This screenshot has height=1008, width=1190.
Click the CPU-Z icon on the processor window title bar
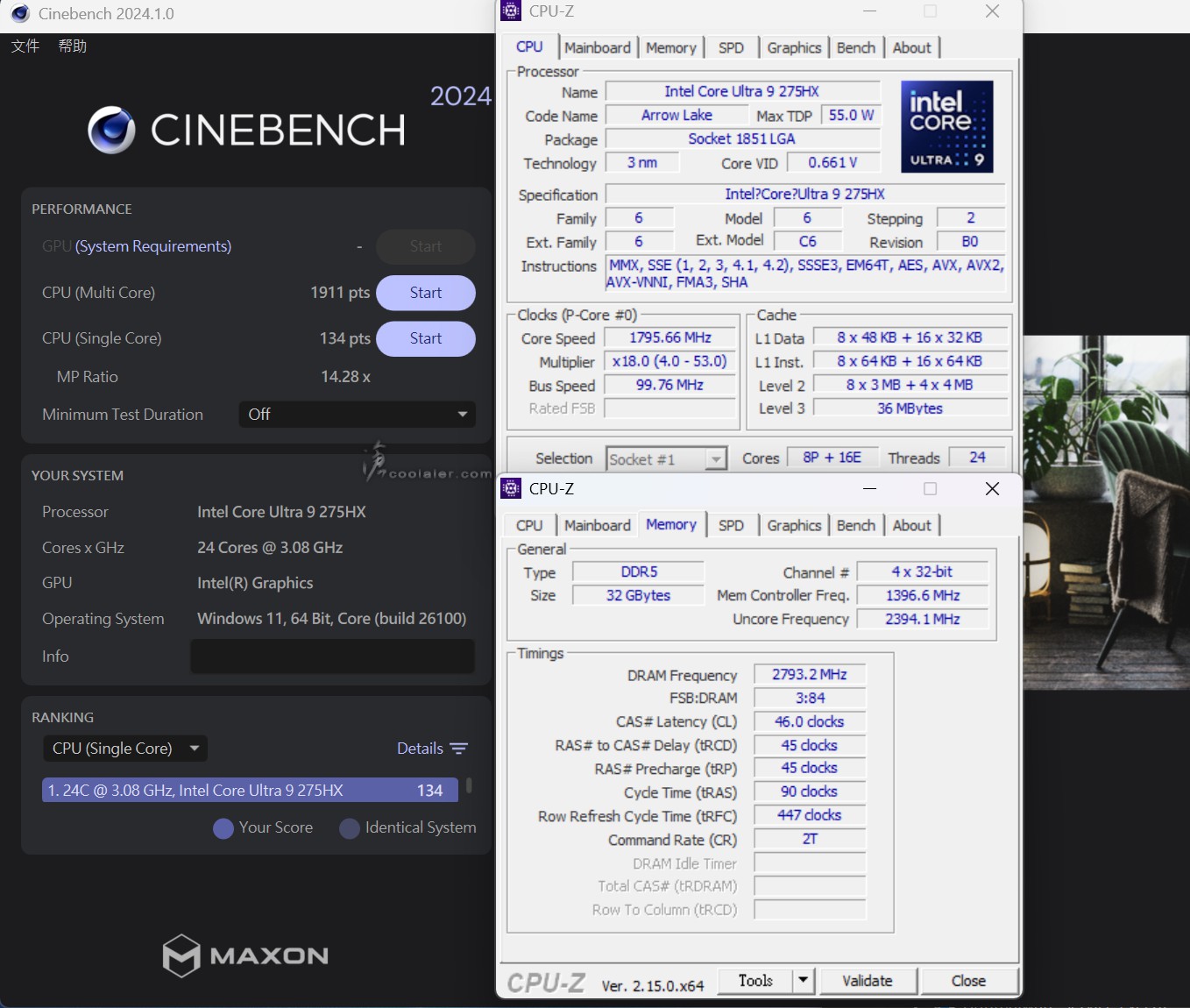511,11
